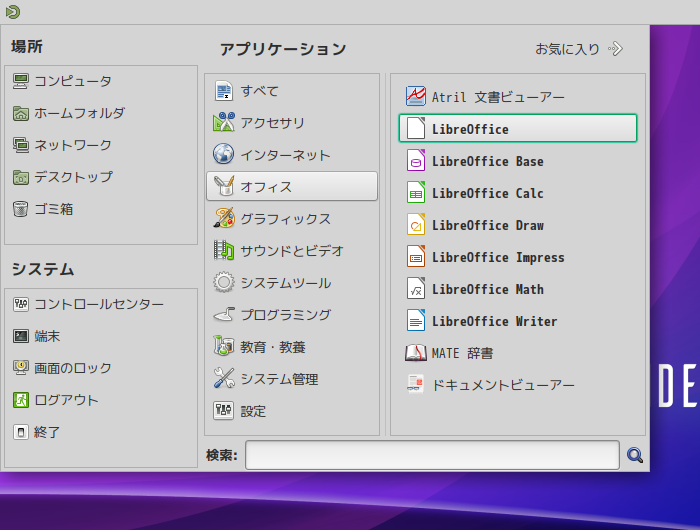Select the サウンドとビデオ category
700x530 pixels.
pyautogui.click(x=292, y=250)
